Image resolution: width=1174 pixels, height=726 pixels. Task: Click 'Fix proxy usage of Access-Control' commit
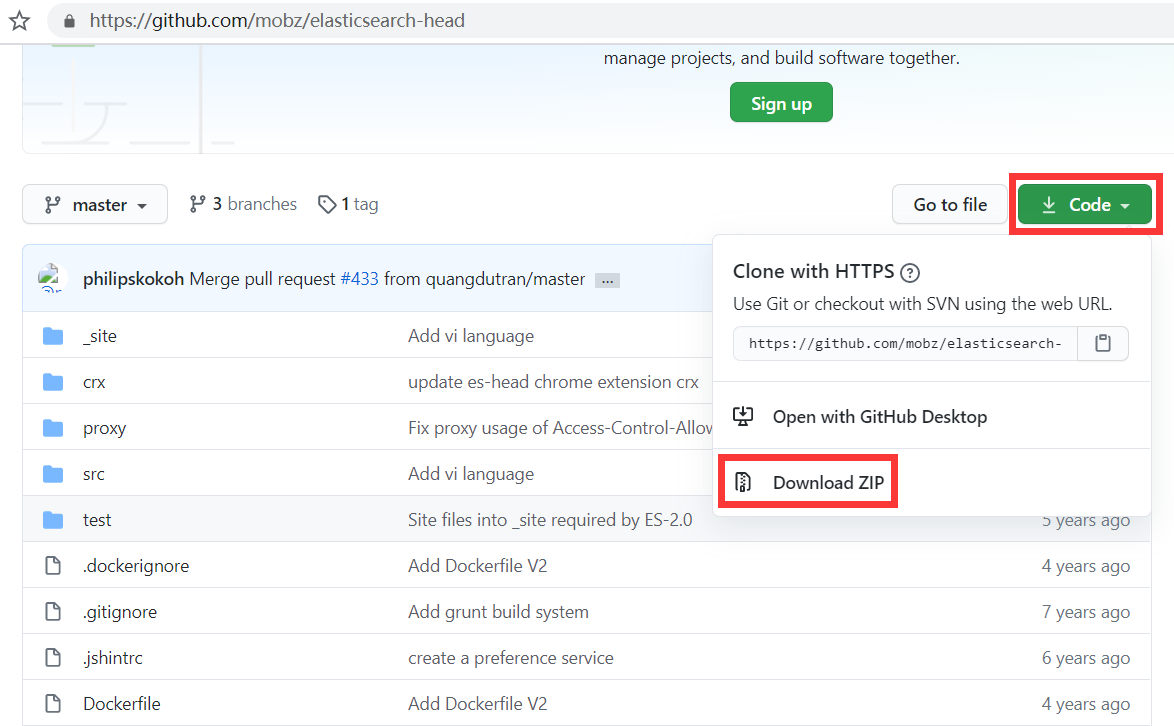click(x=560, y=428)
